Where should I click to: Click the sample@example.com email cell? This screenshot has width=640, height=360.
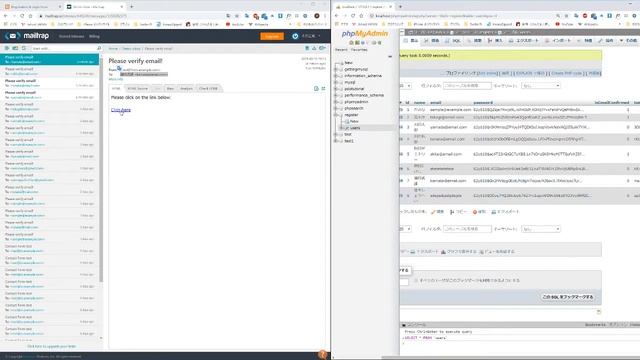pyautogui.click(x=450, y=110)
